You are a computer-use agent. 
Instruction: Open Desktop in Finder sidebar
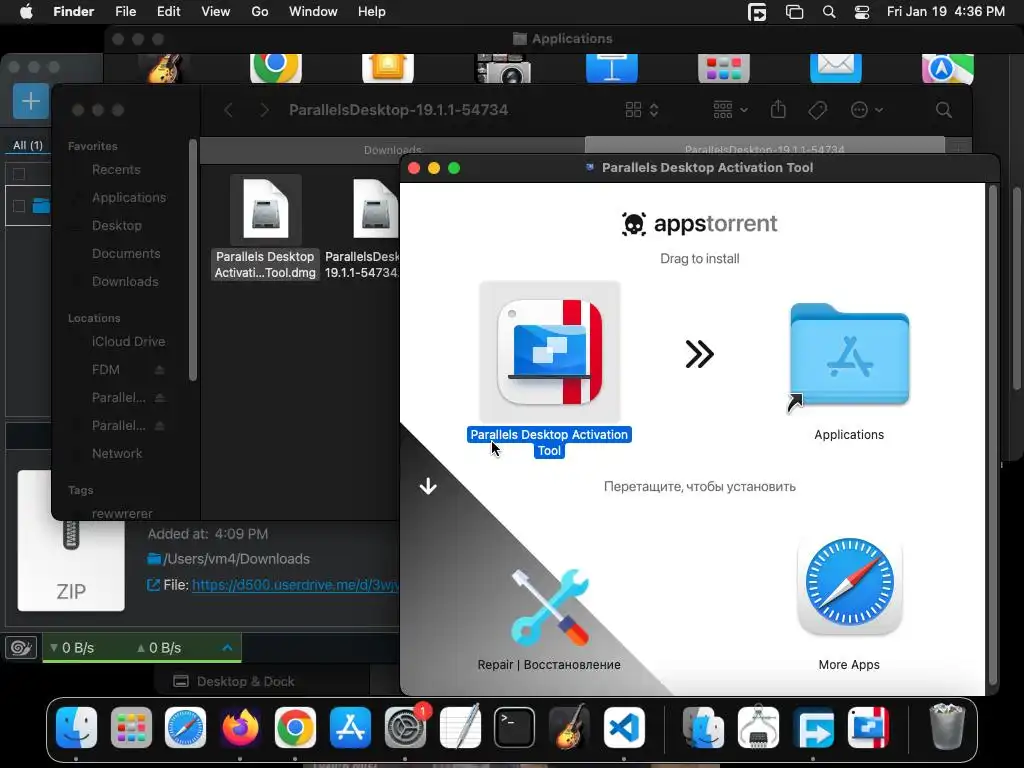(117, 226)
